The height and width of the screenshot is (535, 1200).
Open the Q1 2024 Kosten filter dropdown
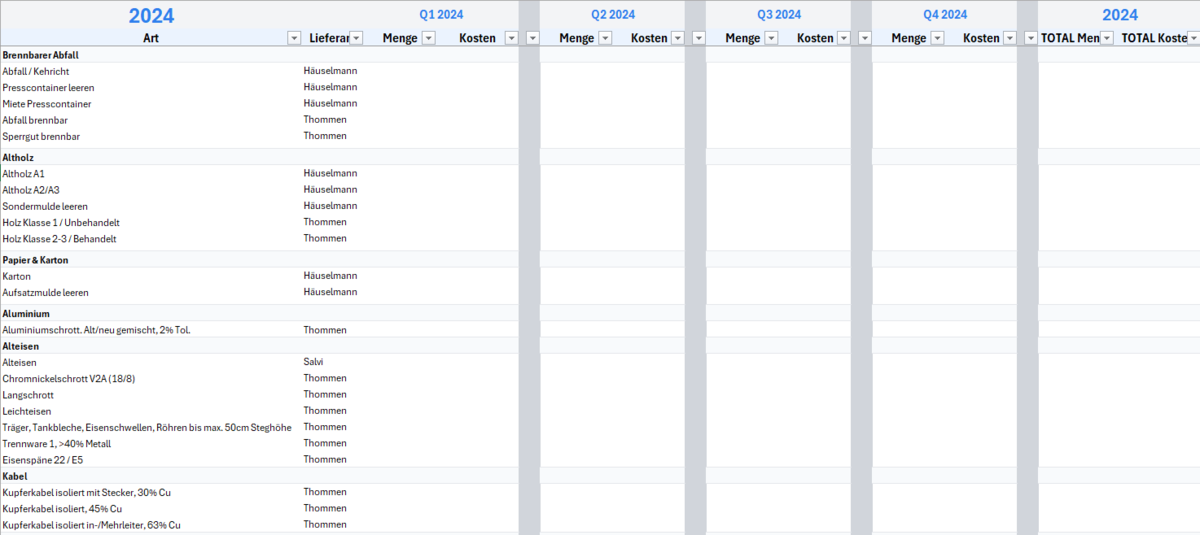[511, 38]
